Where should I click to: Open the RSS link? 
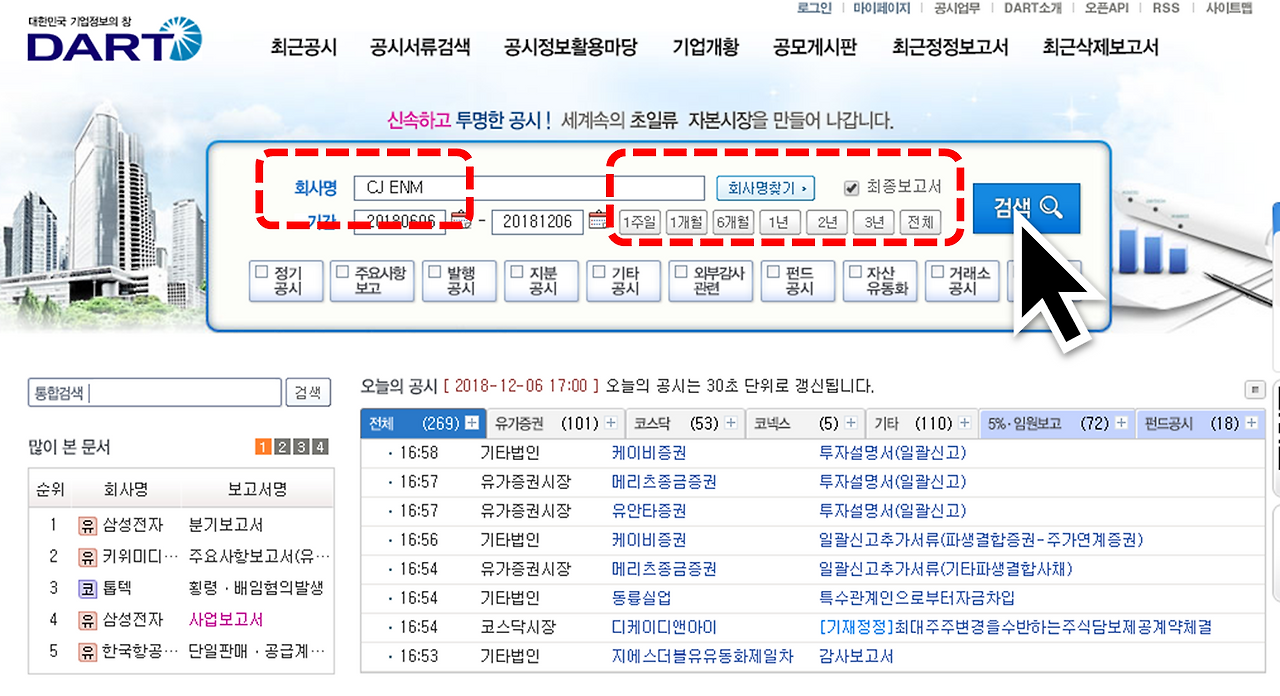click(1166, 8)
